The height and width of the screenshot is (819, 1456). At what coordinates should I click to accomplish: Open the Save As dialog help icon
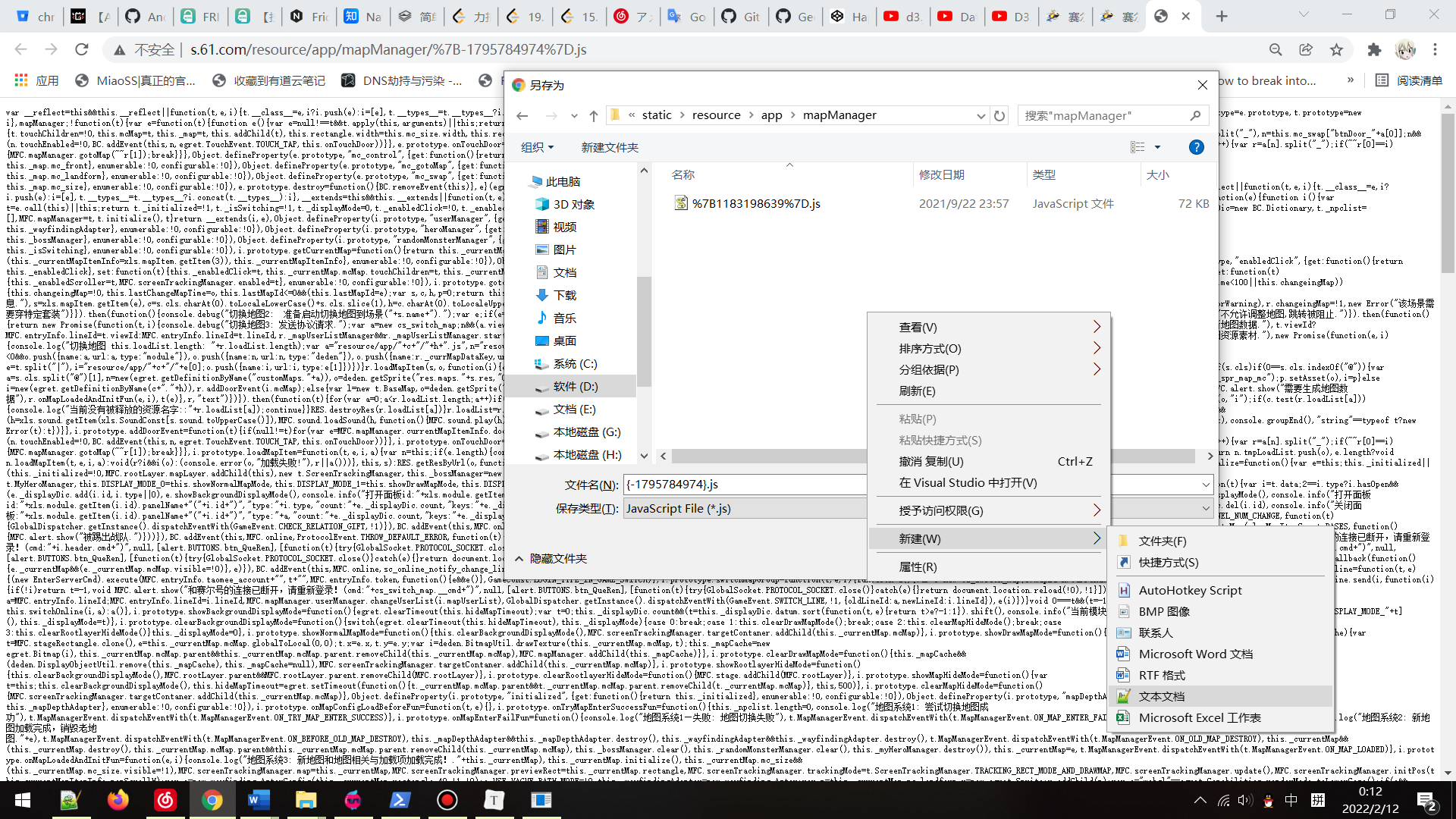pos(1197,147)
